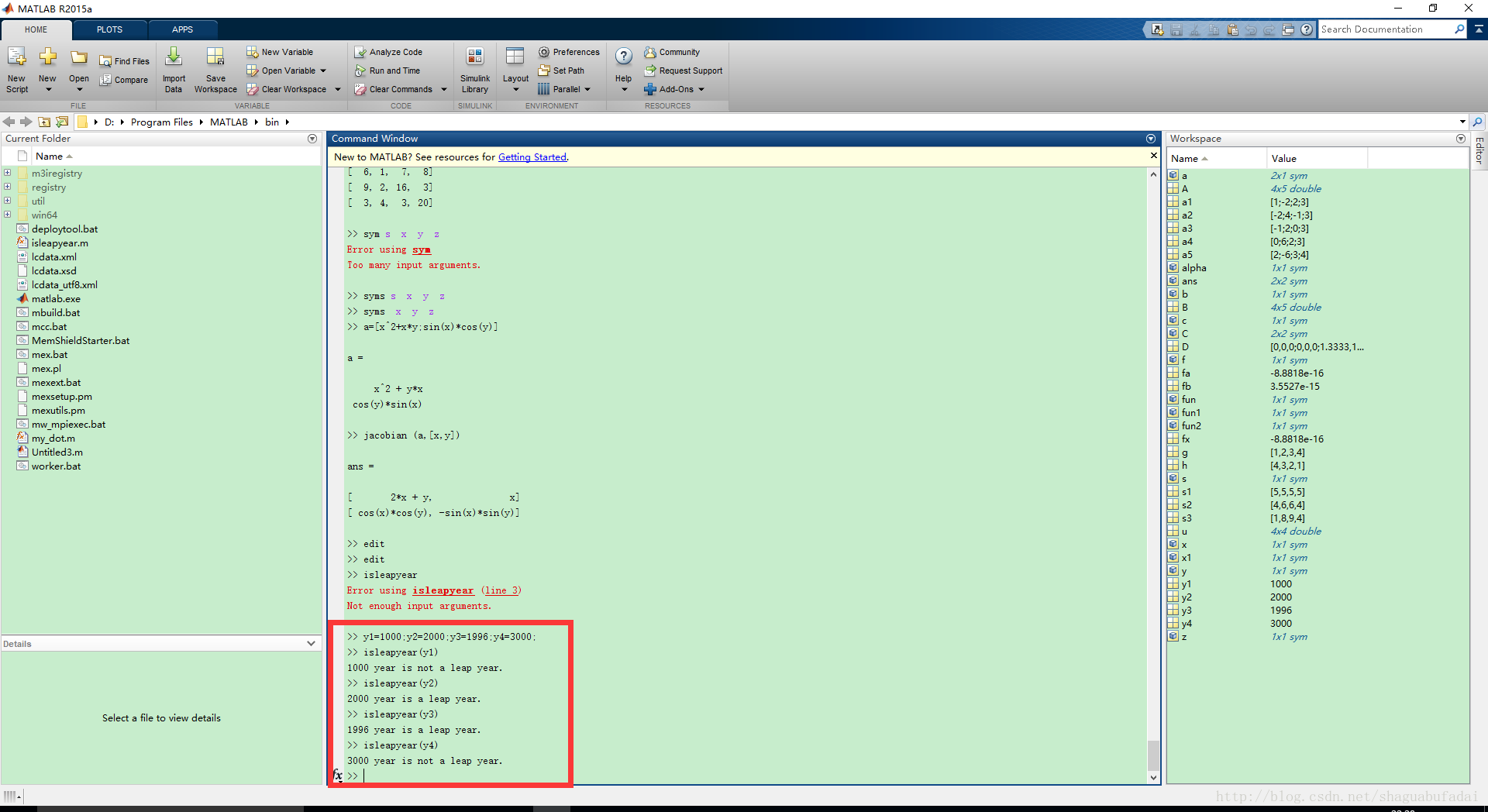
Task: Click the New plus icon
Action: click(x=48, y=57)
